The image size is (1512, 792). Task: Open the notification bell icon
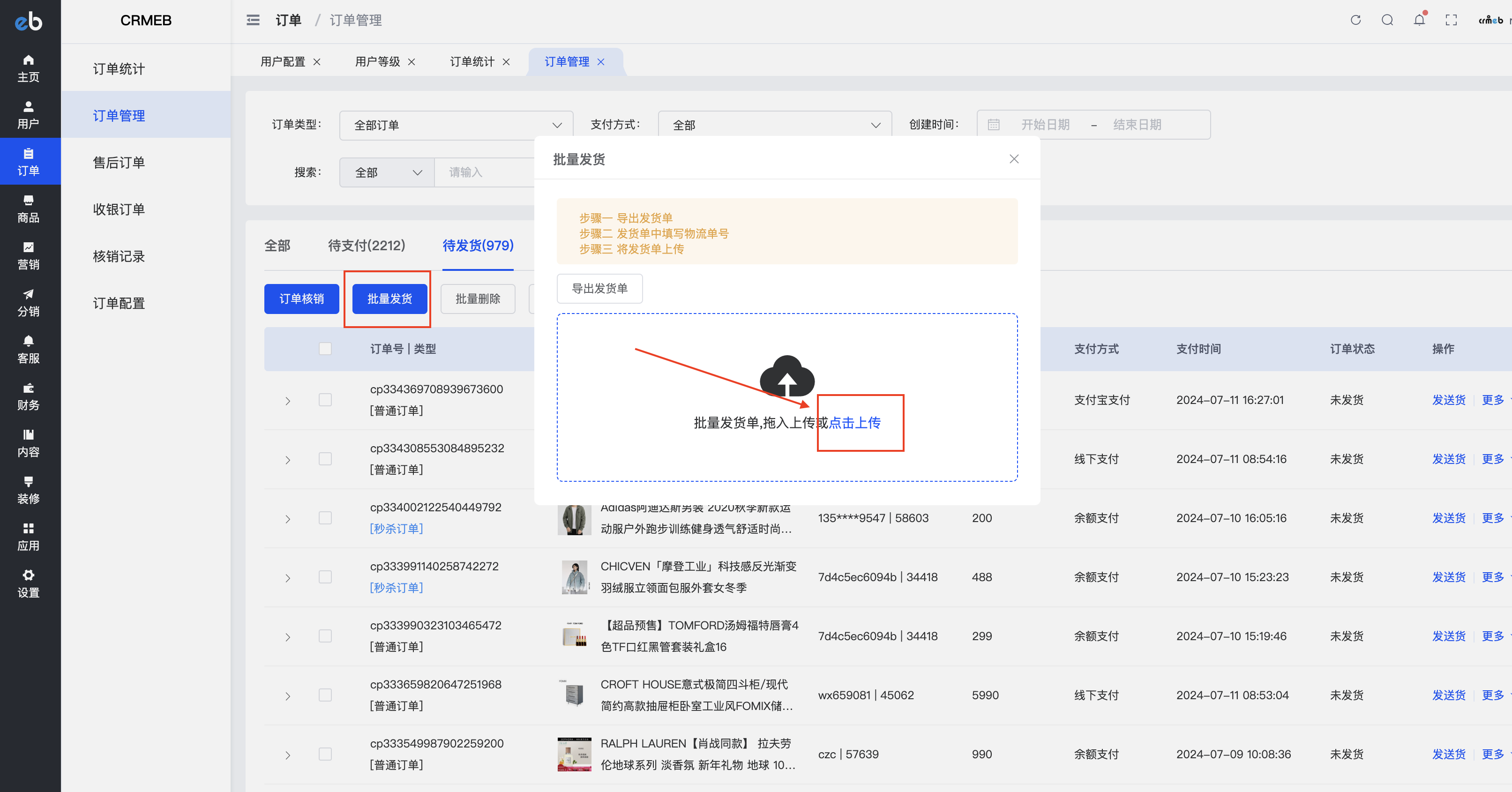click(x=1419, y=20)
